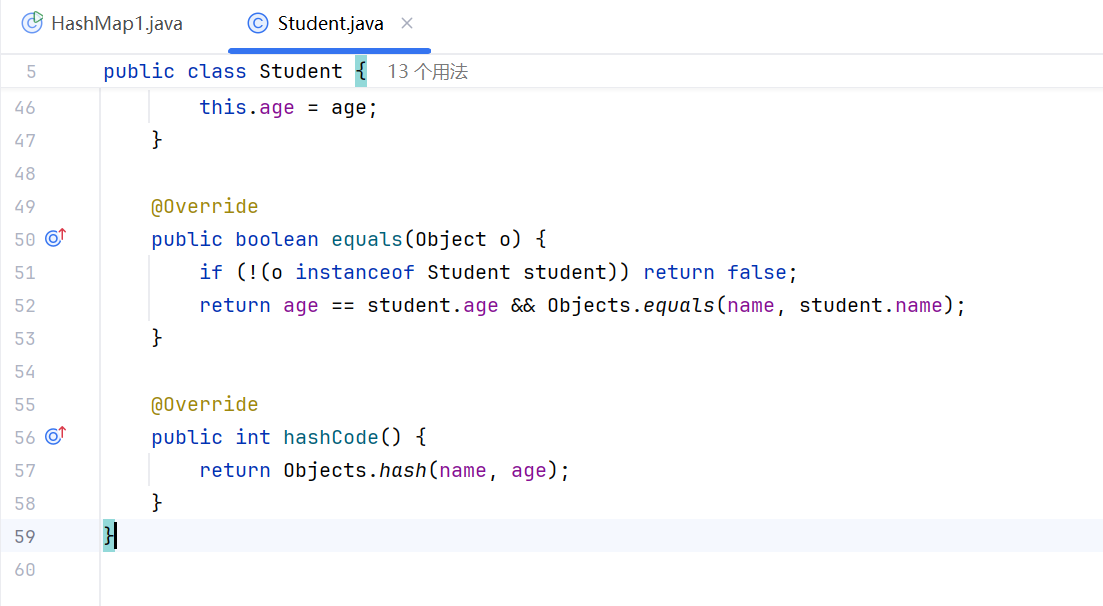Click the instanceof keyword on line 51
Viewport: 1103px width, 606px height.
[x=355, y=272]
